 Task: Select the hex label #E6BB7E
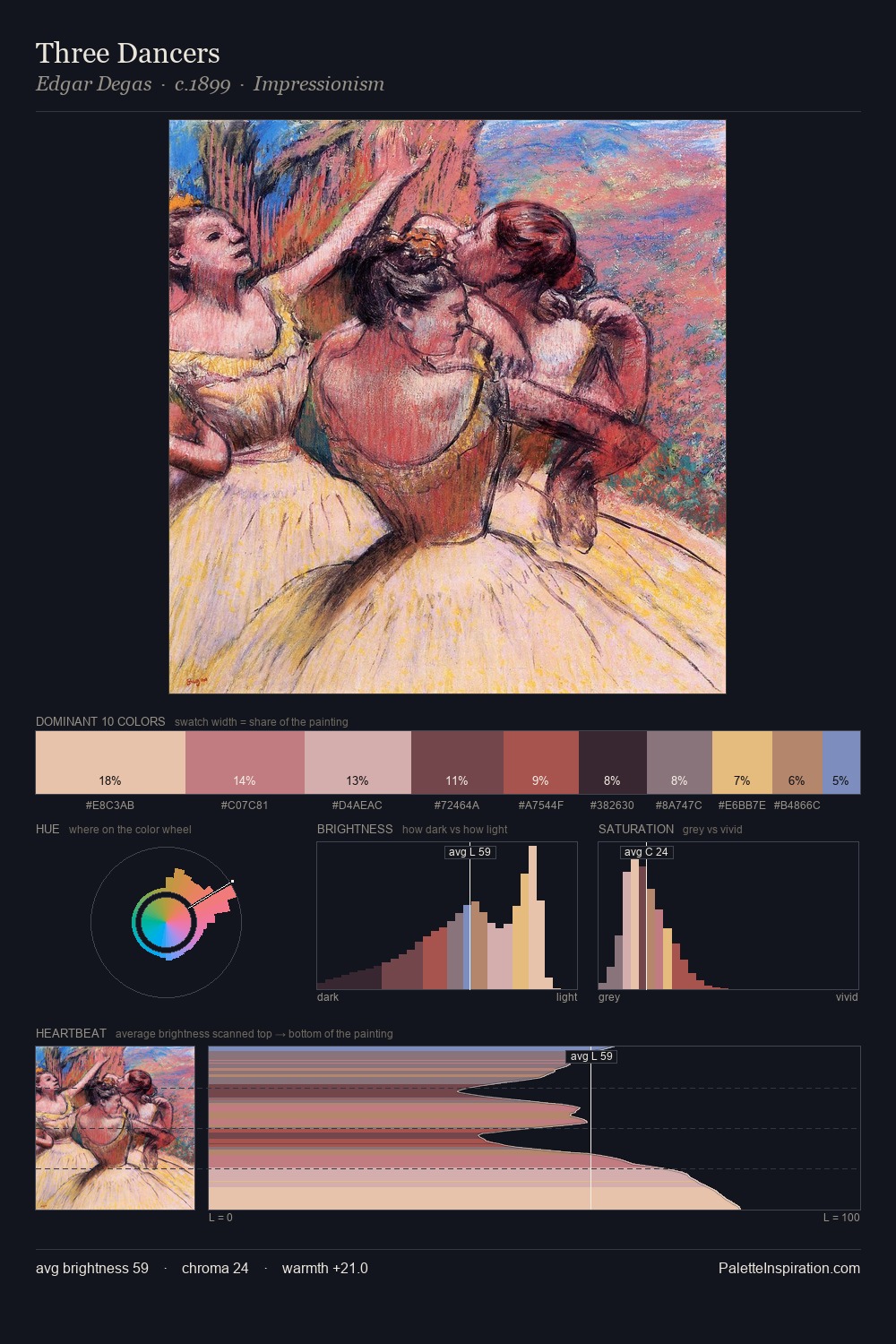[x=742, y=806]
